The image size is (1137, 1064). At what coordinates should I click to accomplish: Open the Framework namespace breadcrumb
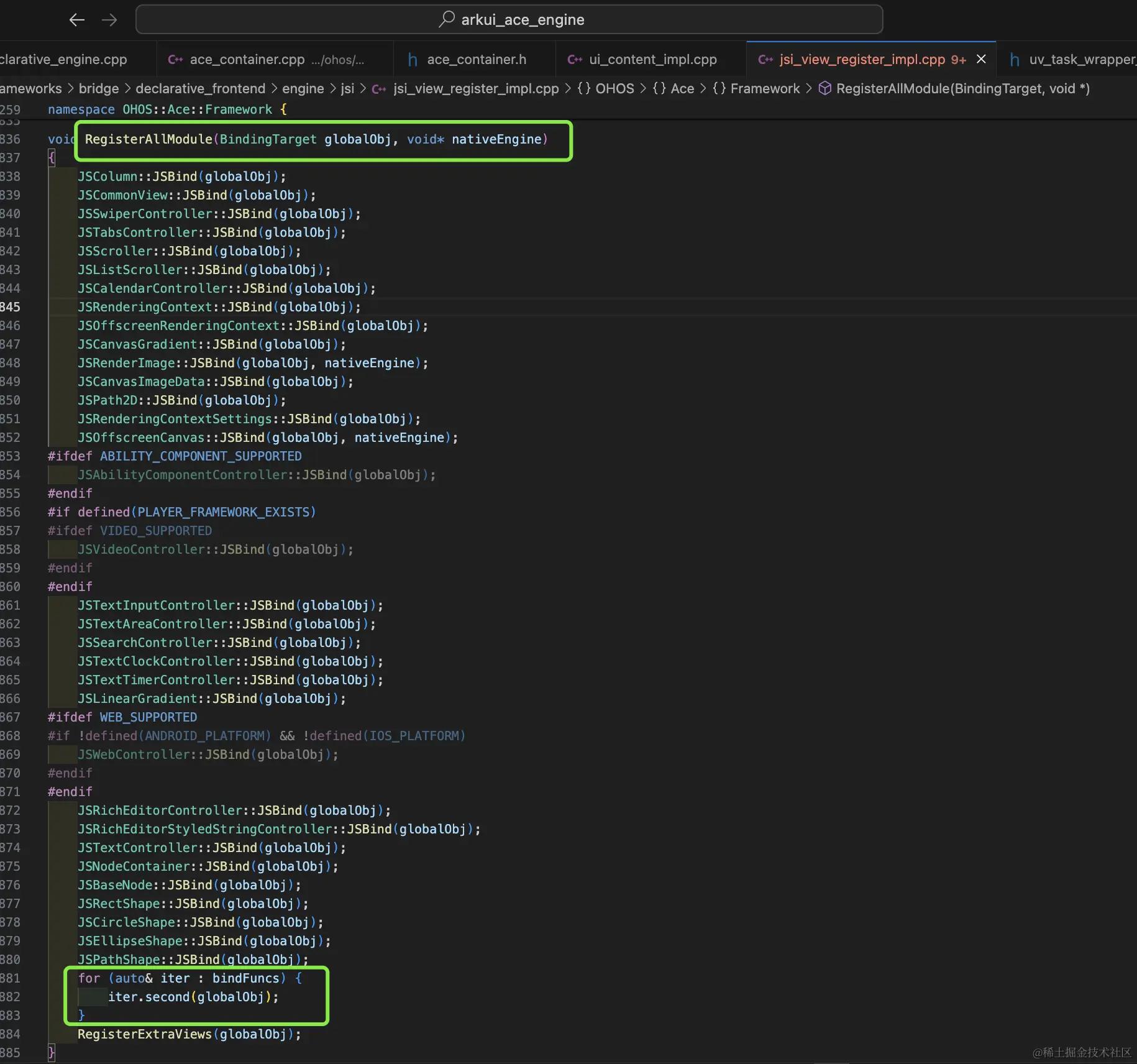coord(756,88)
